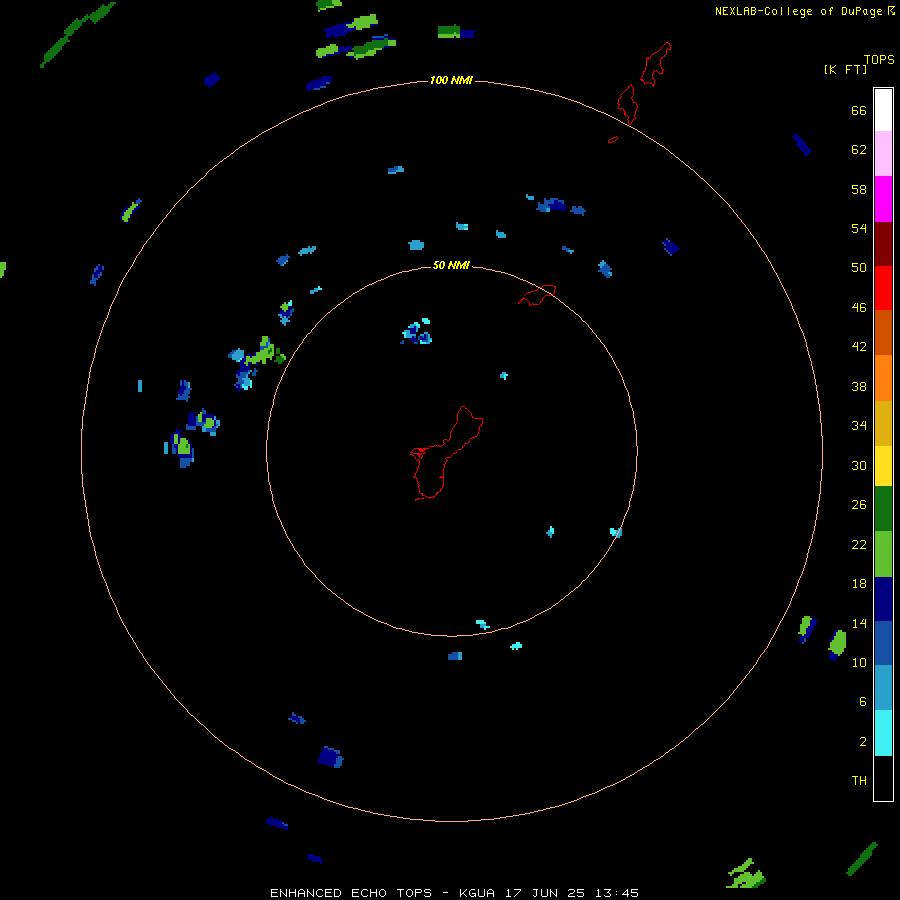The height and width of the screenshot is (900, 900).
Task: Click the bright orange legend swatch
Action: [883, 378]
